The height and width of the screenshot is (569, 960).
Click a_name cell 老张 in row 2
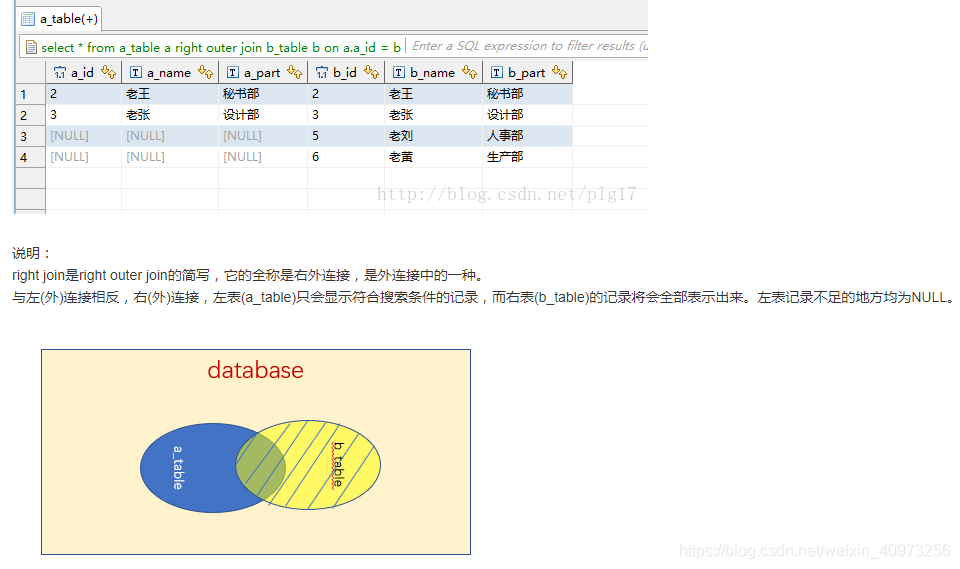coord(170,115)
